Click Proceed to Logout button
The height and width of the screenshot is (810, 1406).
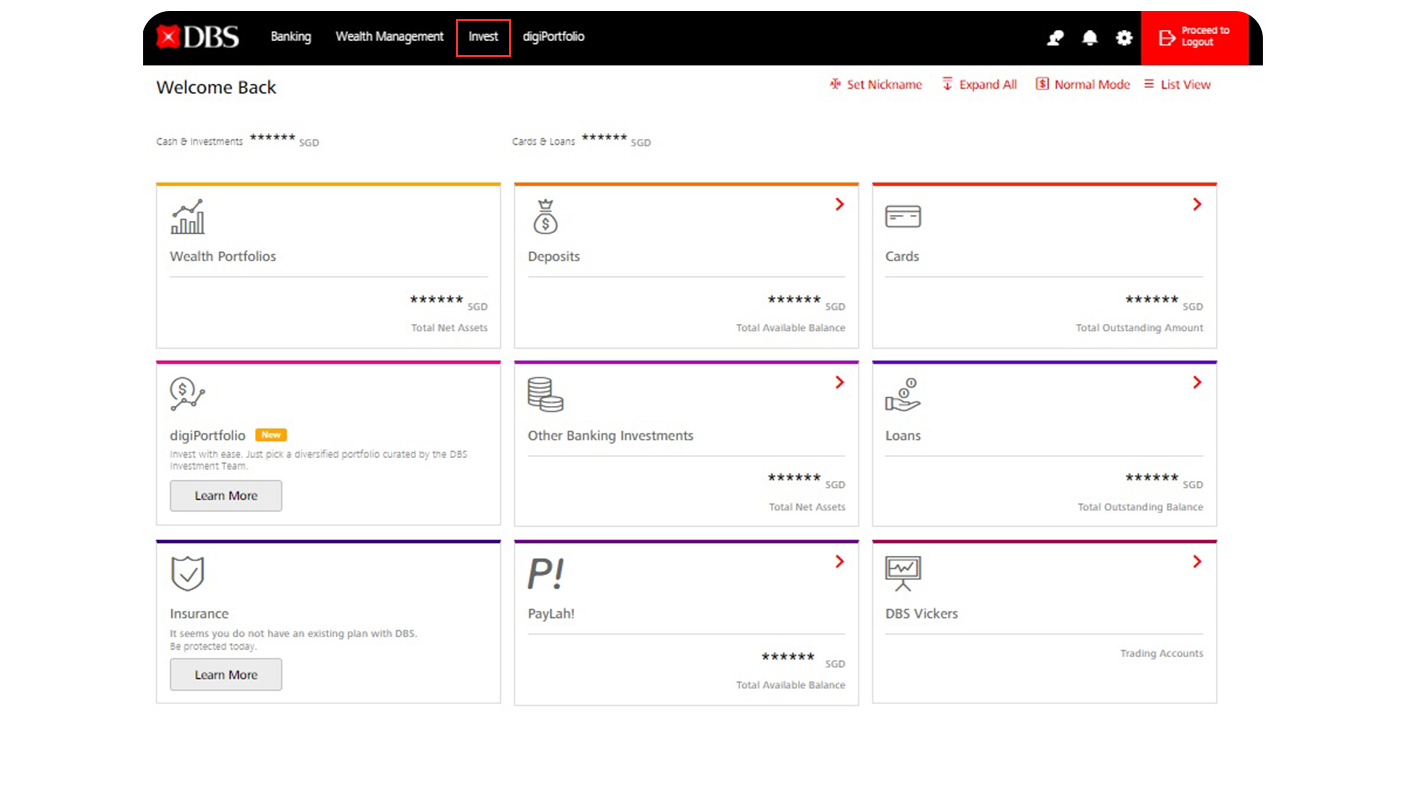pos(1195,38)
